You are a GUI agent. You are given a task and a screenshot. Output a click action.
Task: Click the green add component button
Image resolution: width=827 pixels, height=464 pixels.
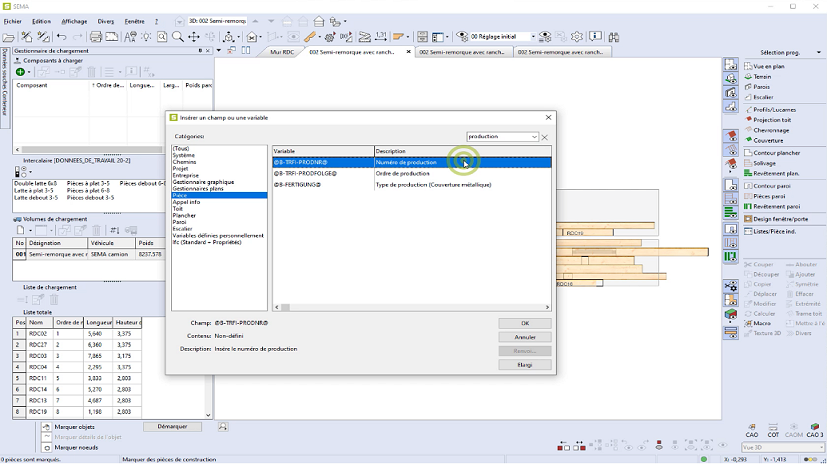(x=21, y=72)
